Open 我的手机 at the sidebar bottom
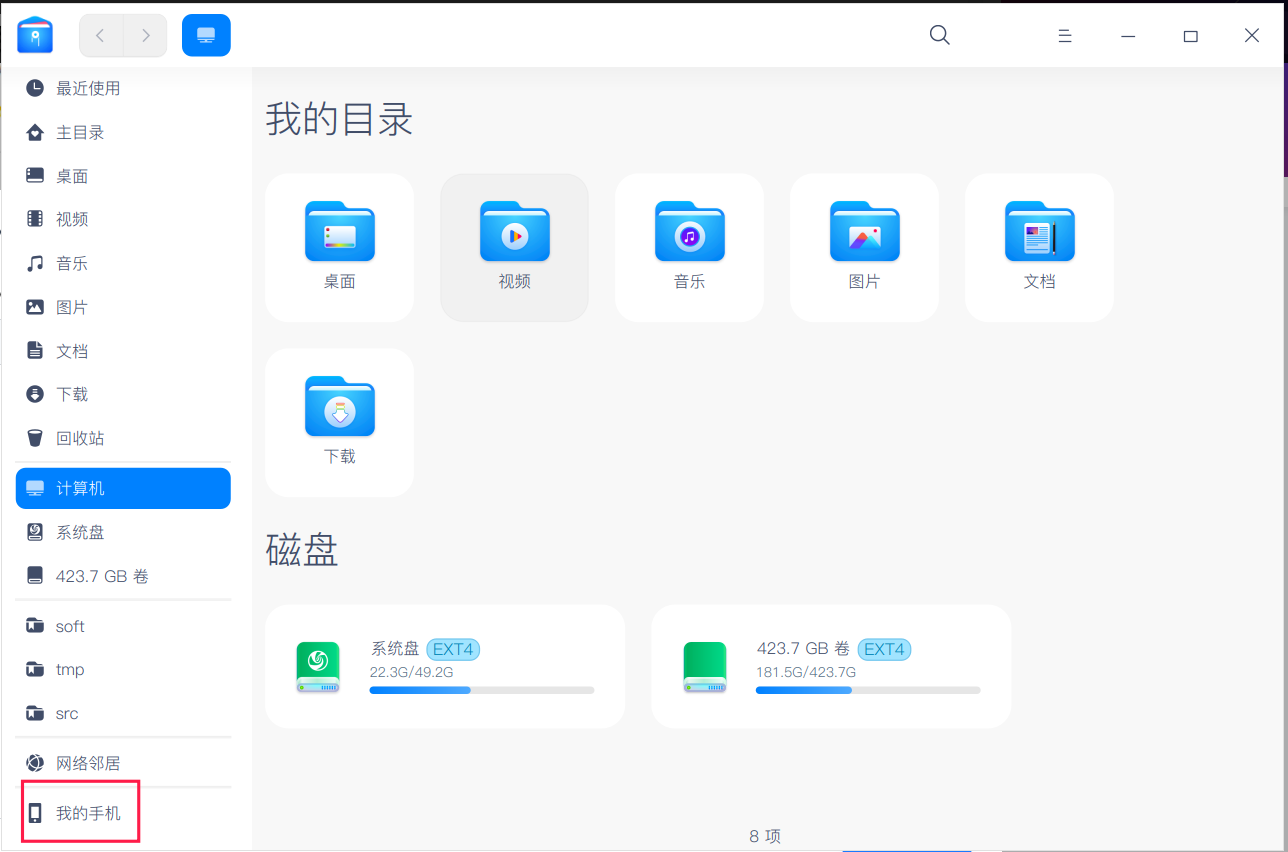This screenshot has height=852, width=1288. [x=86, y=812]
